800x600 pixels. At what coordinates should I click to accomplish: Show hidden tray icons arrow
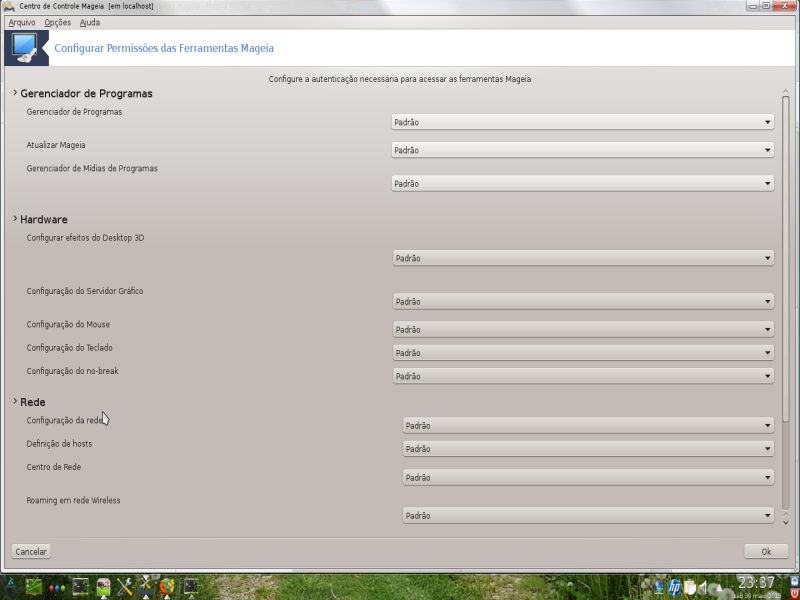(717, 588)
